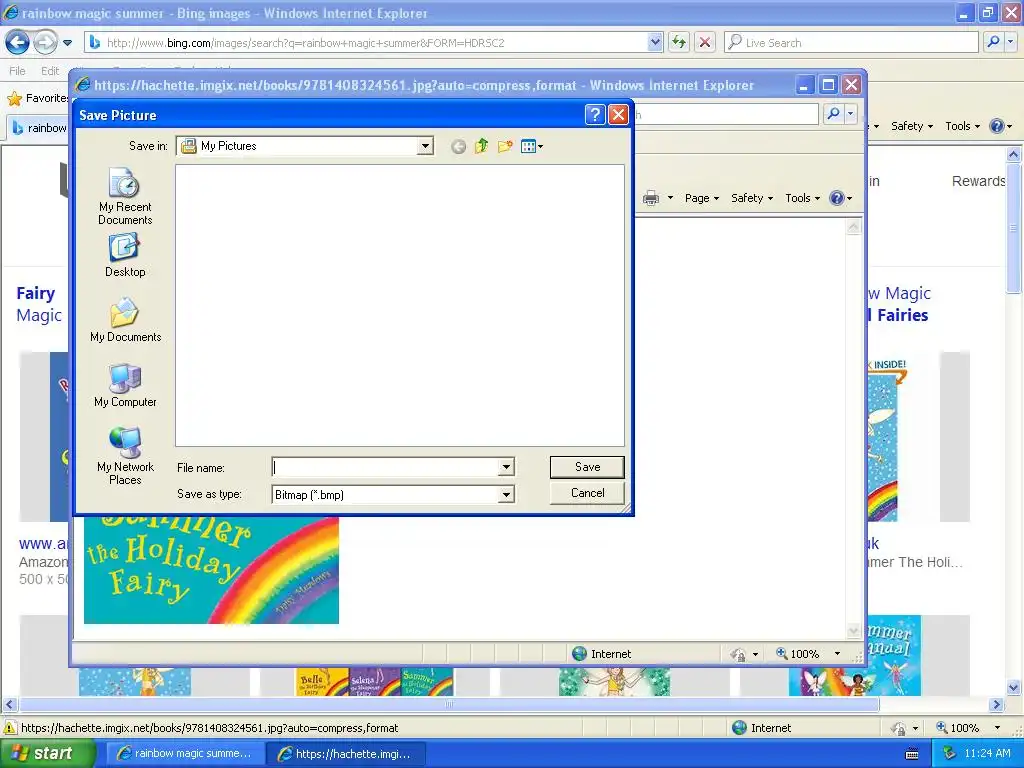Click the Save Picture help question mark button
Screen dimensions: 1024x768
[x=594, y=115]
